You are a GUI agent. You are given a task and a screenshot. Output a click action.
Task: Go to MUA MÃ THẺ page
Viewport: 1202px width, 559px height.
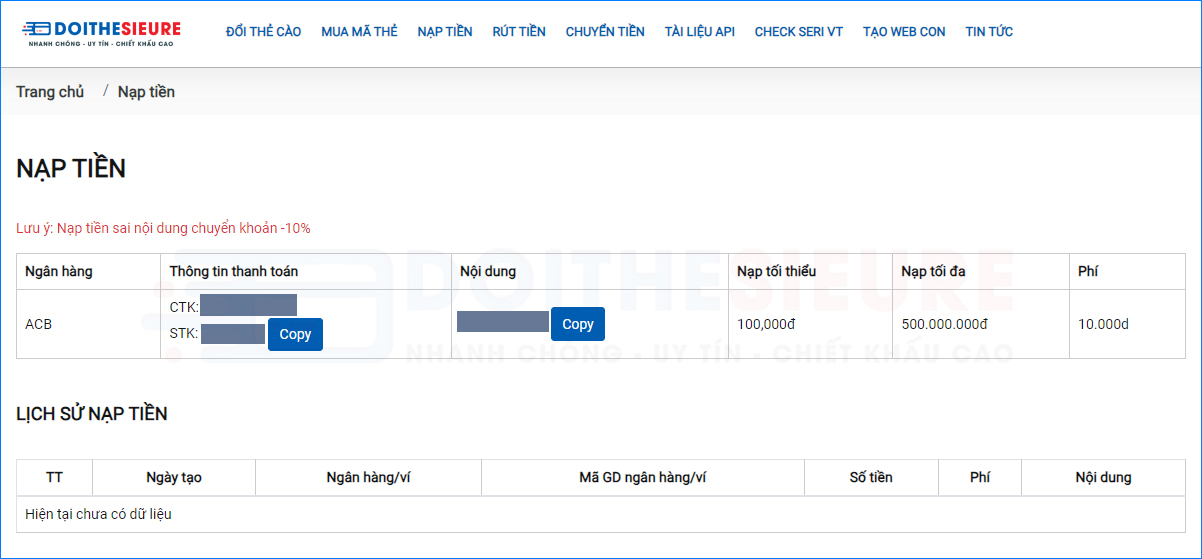(x=359, y=32)
